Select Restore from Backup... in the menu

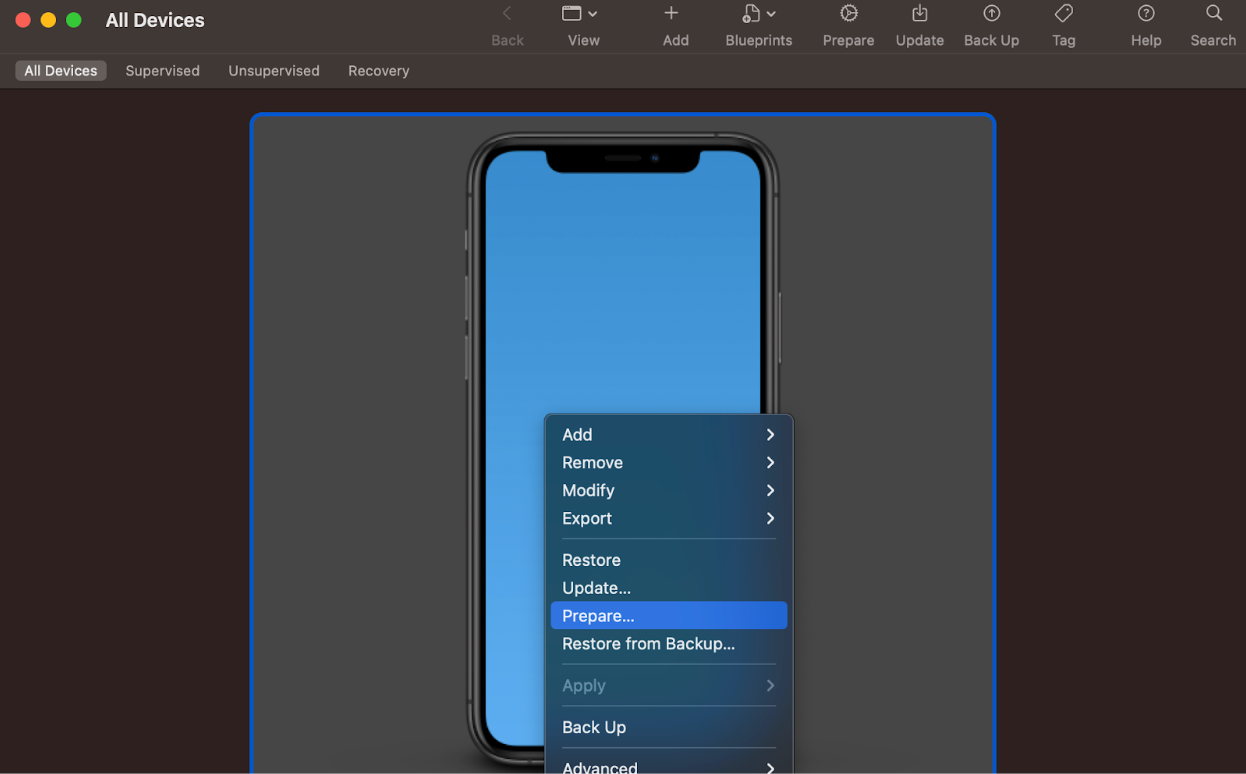(668, 644)
